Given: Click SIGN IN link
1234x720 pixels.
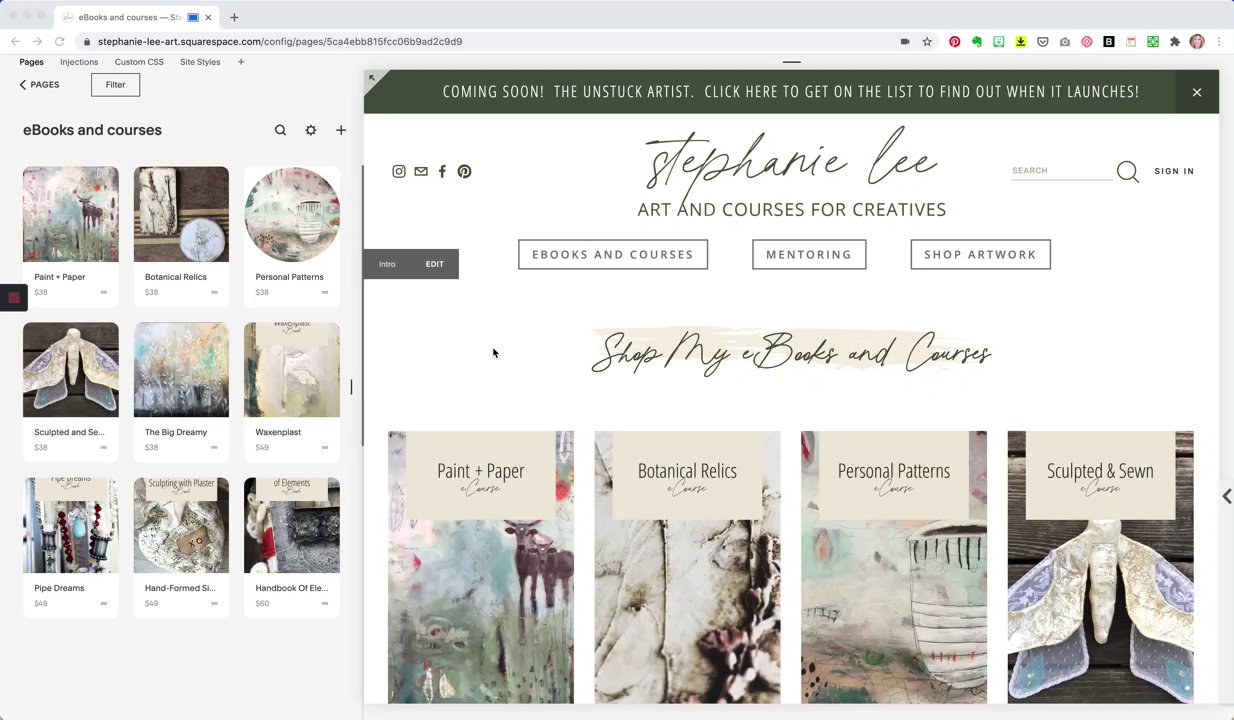Looking at the screenshot, I should [1174, 171].
